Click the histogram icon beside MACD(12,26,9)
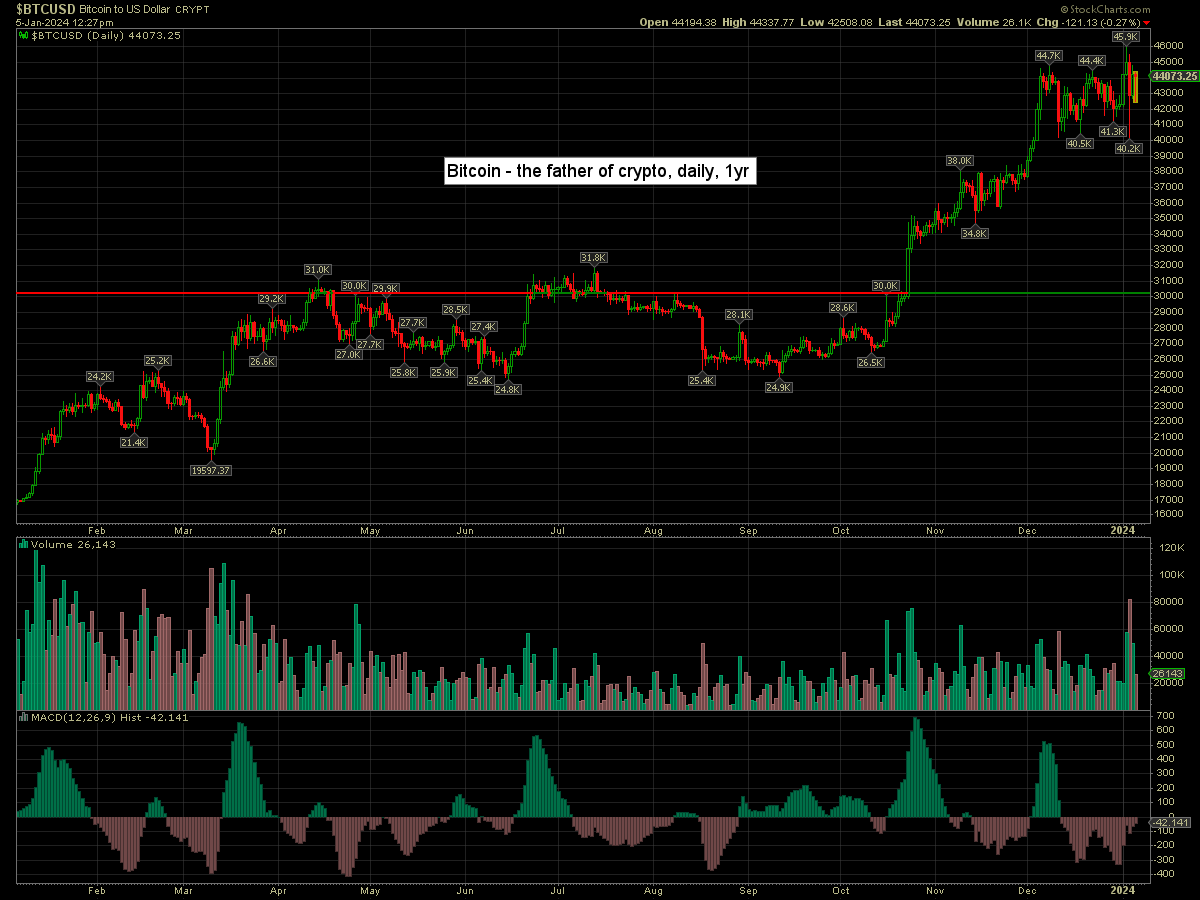The image size is (1200, 900). click(24, 717)
